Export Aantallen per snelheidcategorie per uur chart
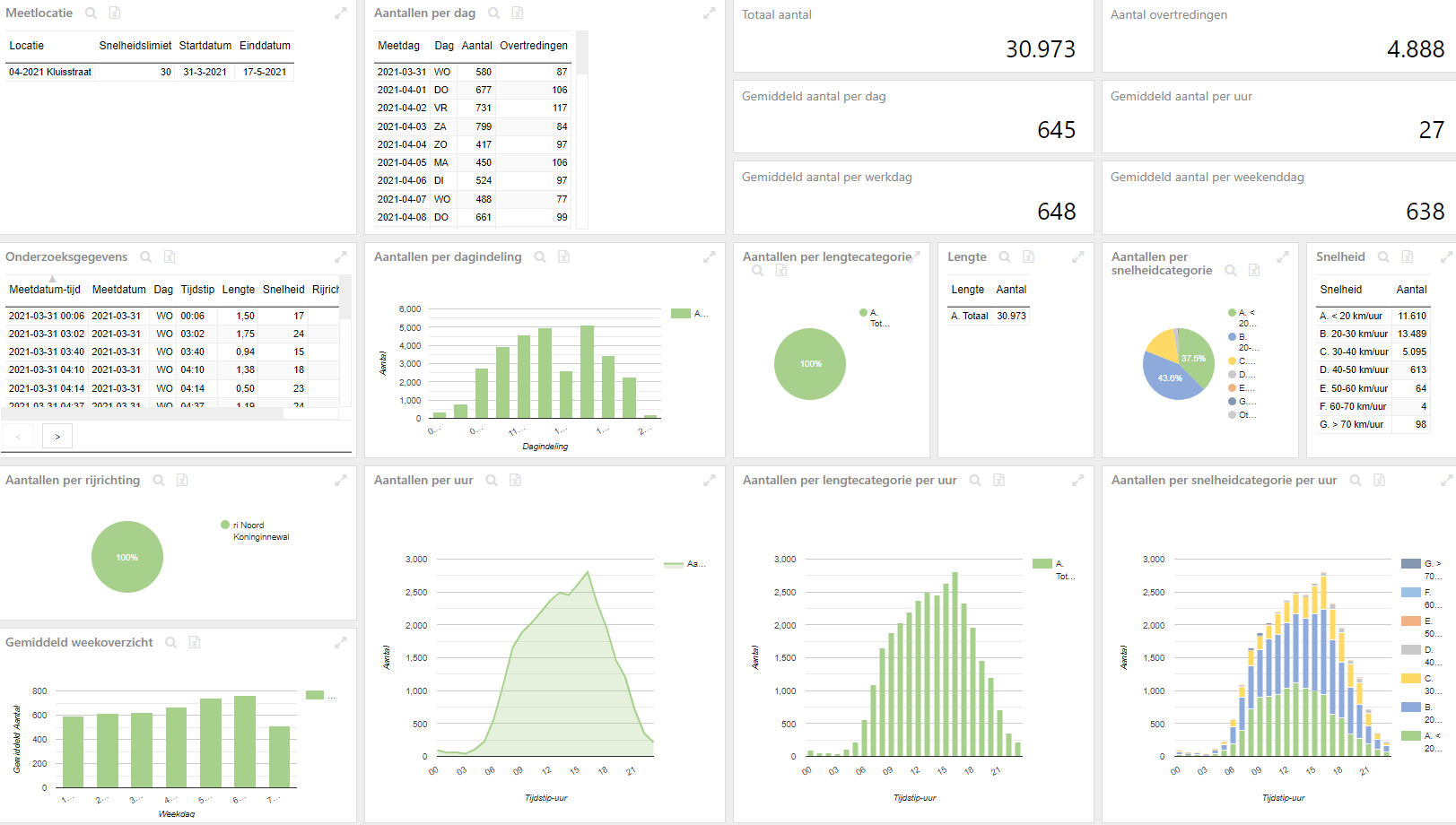1456x825 pixels. pos(1379,481)
